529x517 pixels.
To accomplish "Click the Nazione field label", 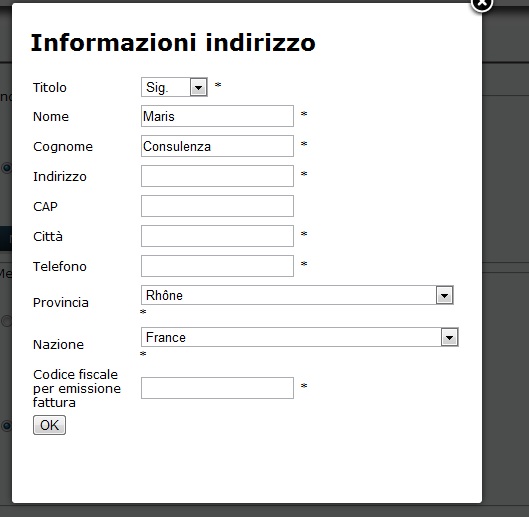I will [58, 345].
